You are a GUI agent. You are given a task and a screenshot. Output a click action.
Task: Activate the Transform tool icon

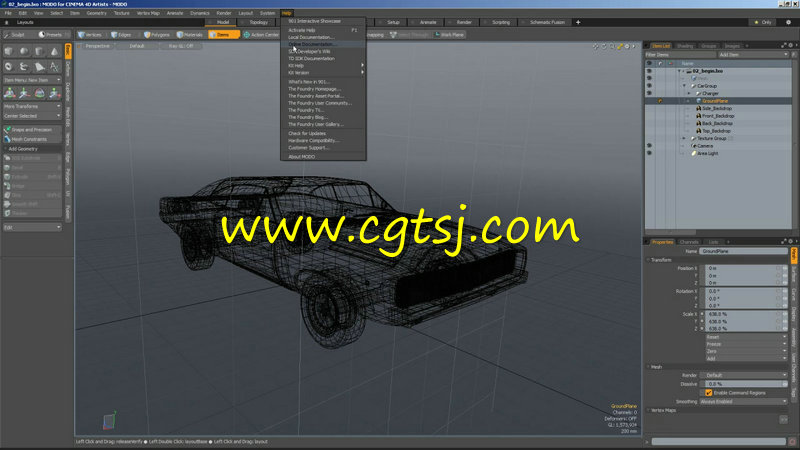point(9,93)
